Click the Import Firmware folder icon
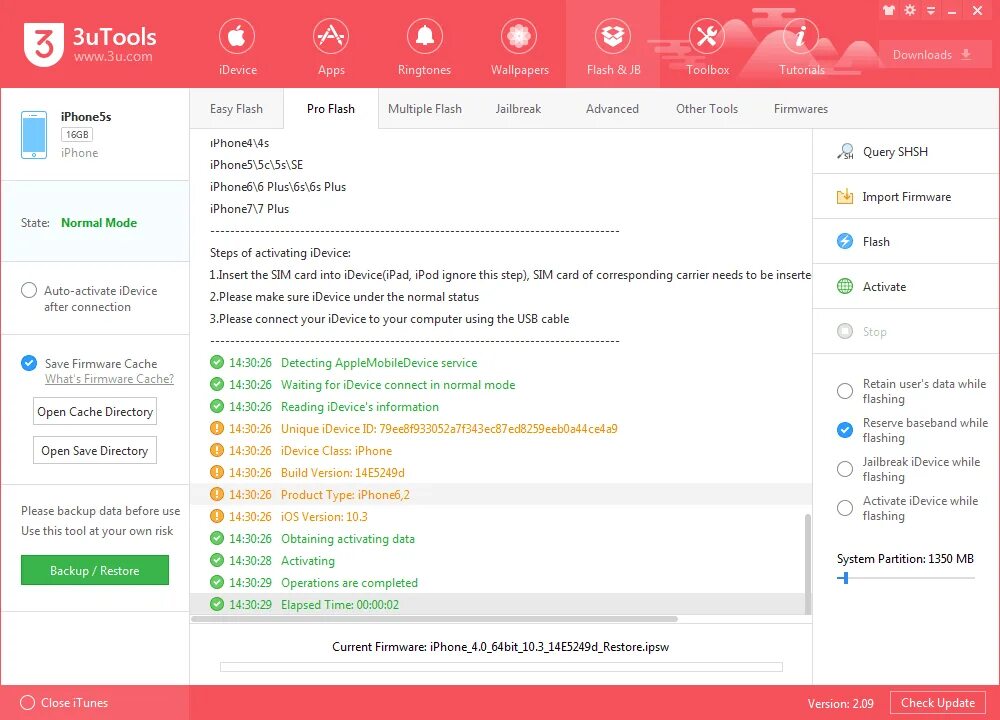The width and height of the screenshot is (1000, 720). pos(845,196)
